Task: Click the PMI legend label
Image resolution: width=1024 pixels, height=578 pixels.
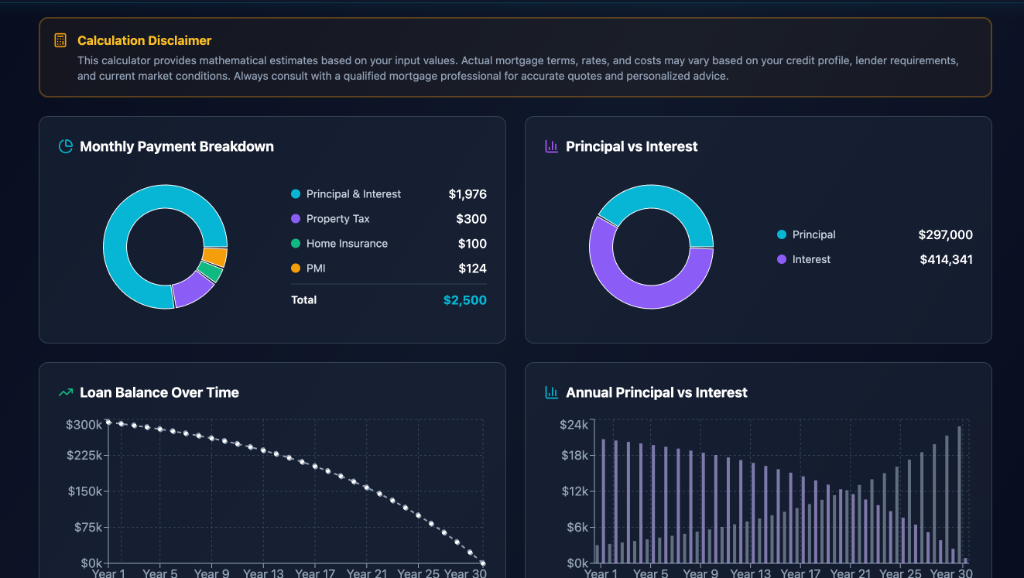Action: [x=315, y=268]
